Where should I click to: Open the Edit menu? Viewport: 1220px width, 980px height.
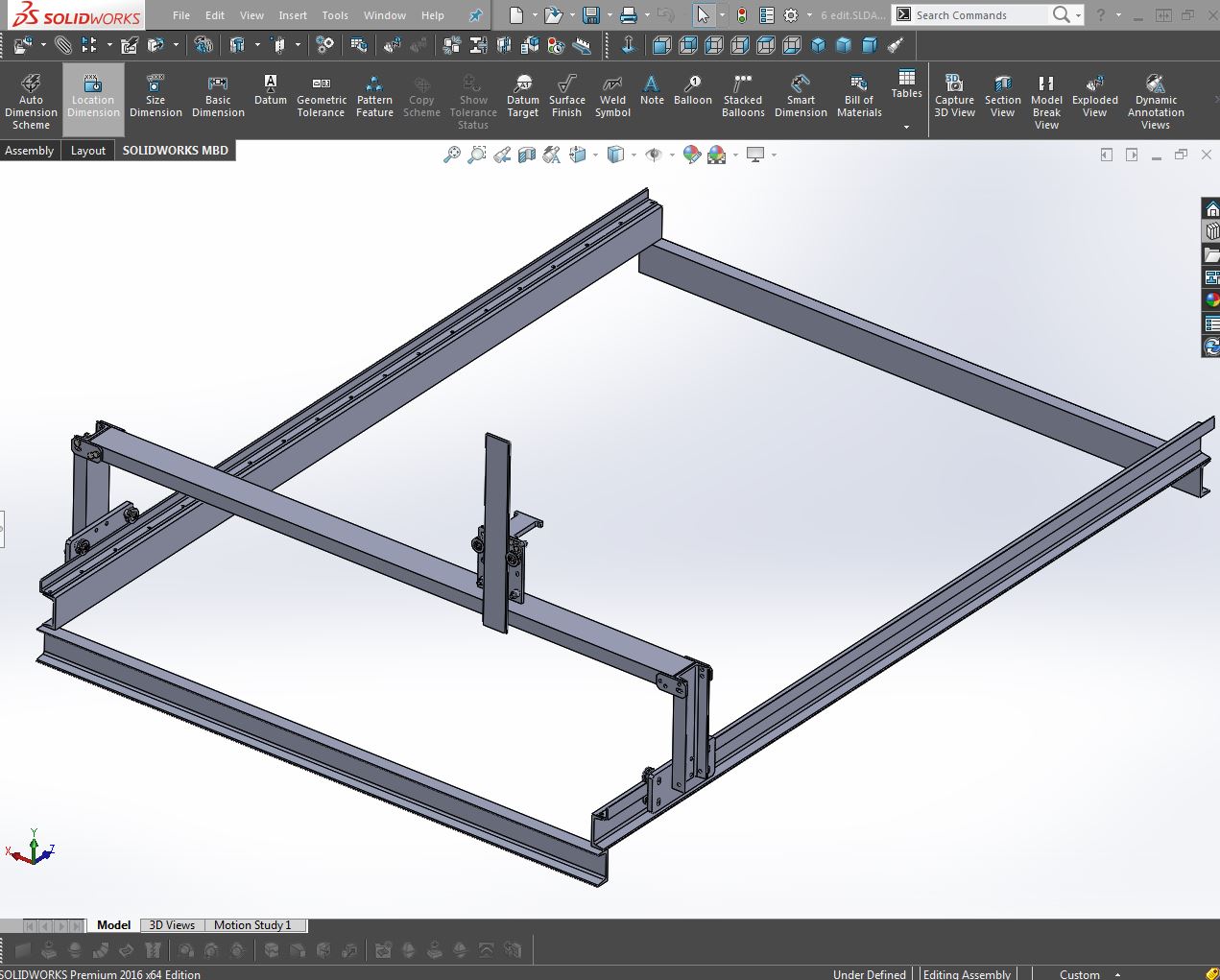[x=215, y=15]
